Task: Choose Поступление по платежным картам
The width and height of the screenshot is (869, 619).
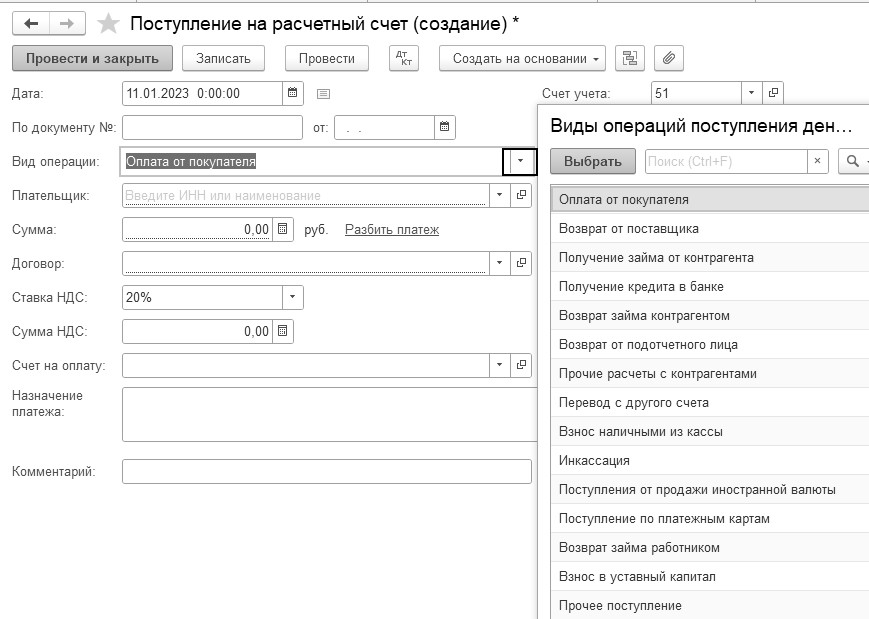Action: (x=710, y=518)
